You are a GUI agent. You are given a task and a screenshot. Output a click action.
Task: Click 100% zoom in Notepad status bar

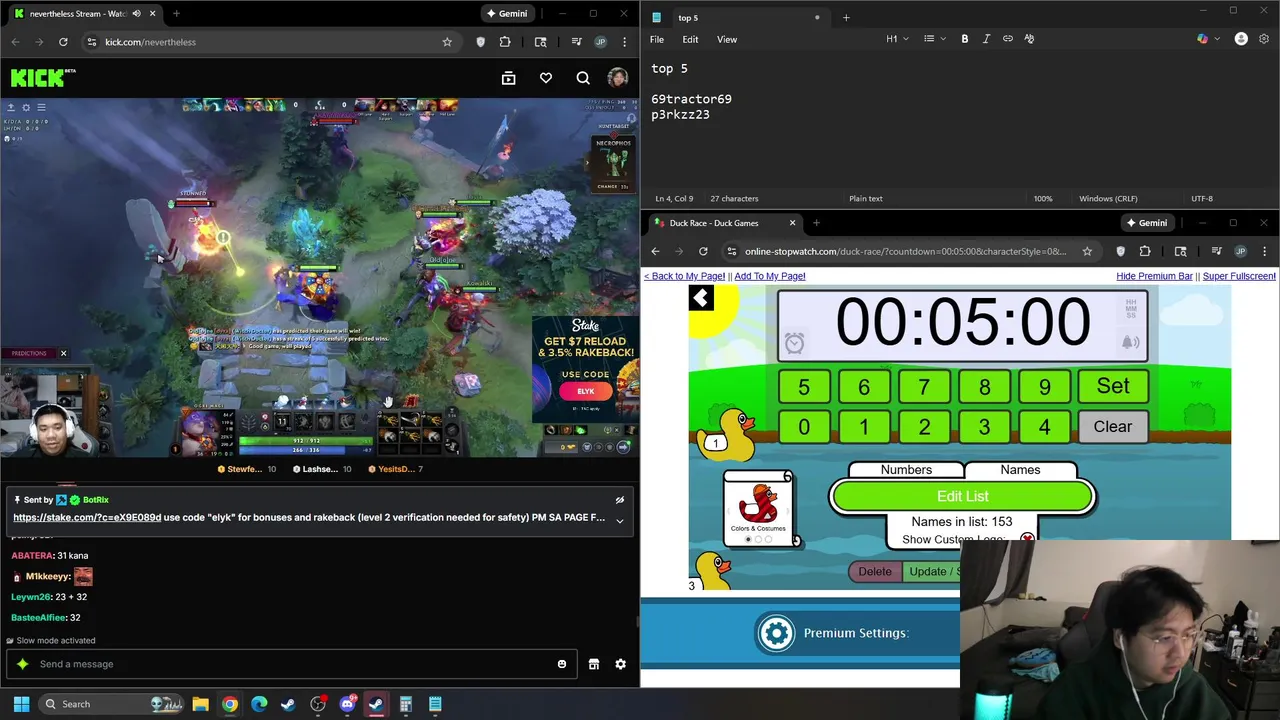click(x=1043, y=198)
